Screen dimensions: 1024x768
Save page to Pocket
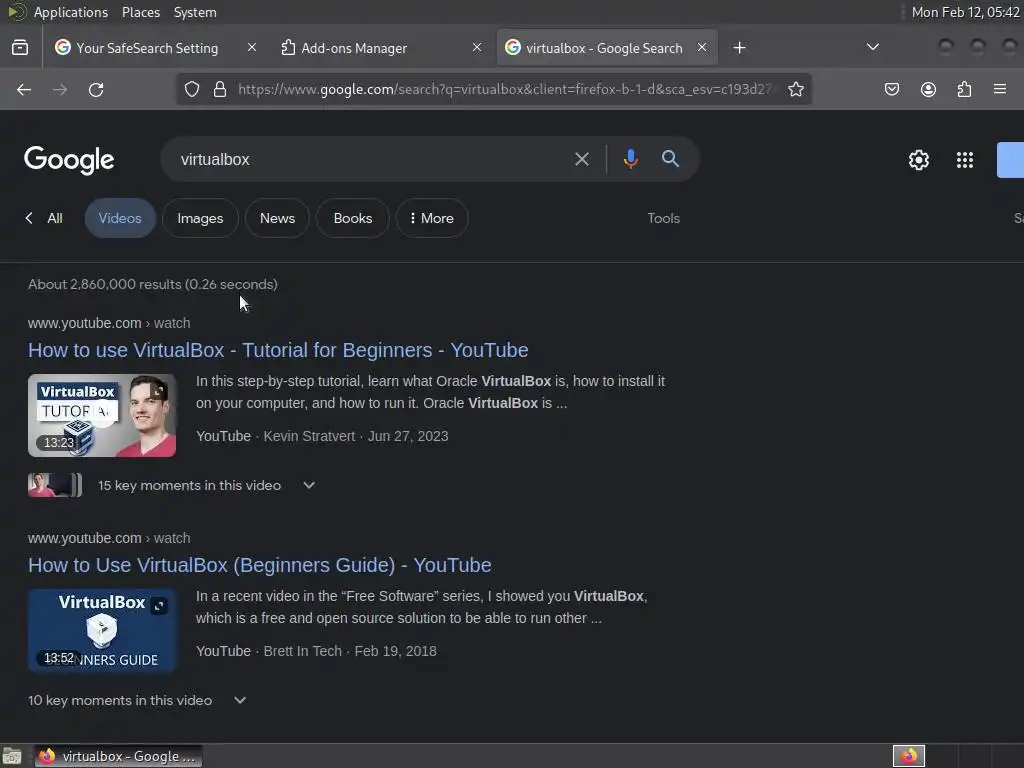point(891,89)
